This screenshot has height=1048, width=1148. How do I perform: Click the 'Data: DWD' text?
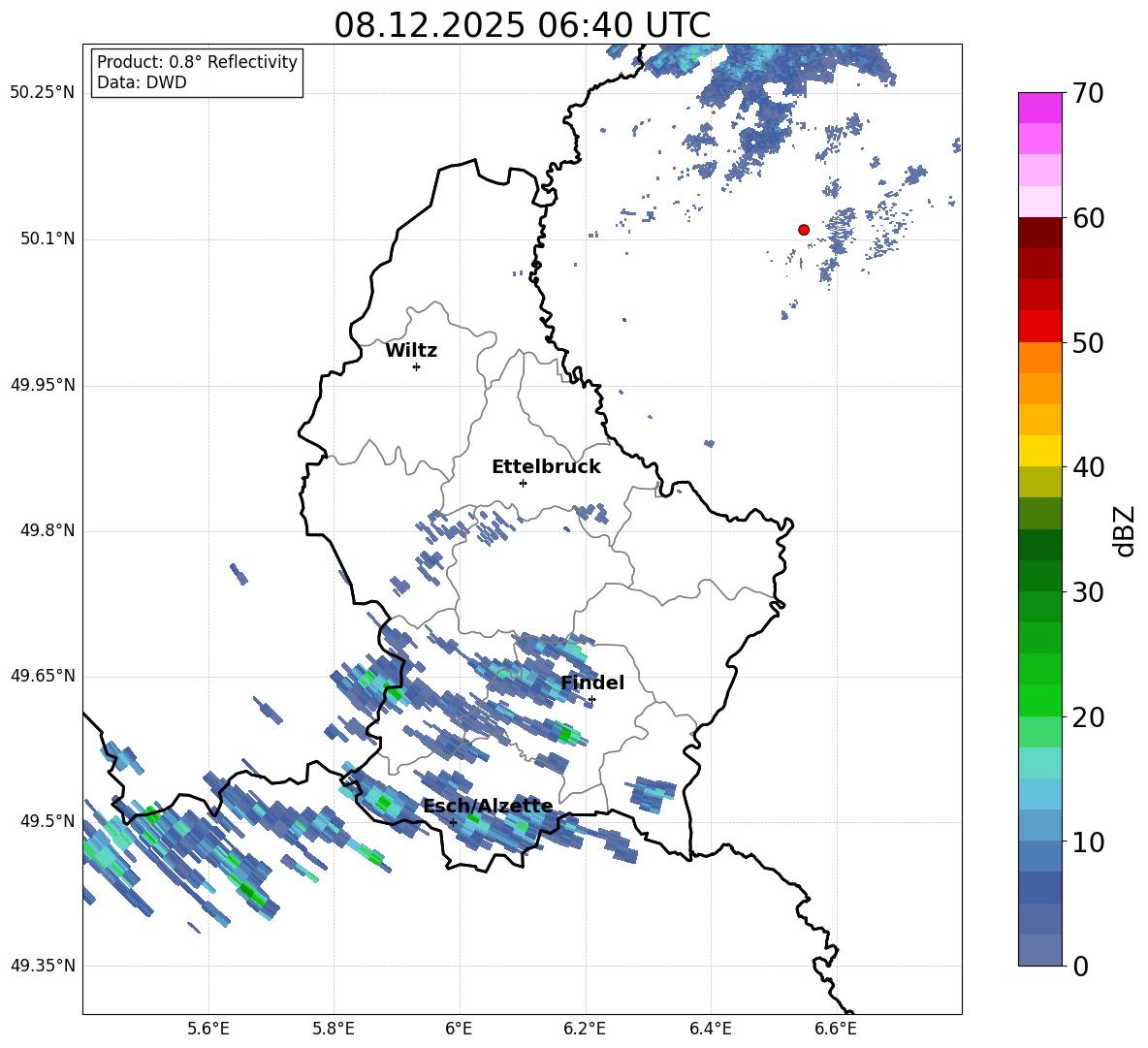[142, 82]
